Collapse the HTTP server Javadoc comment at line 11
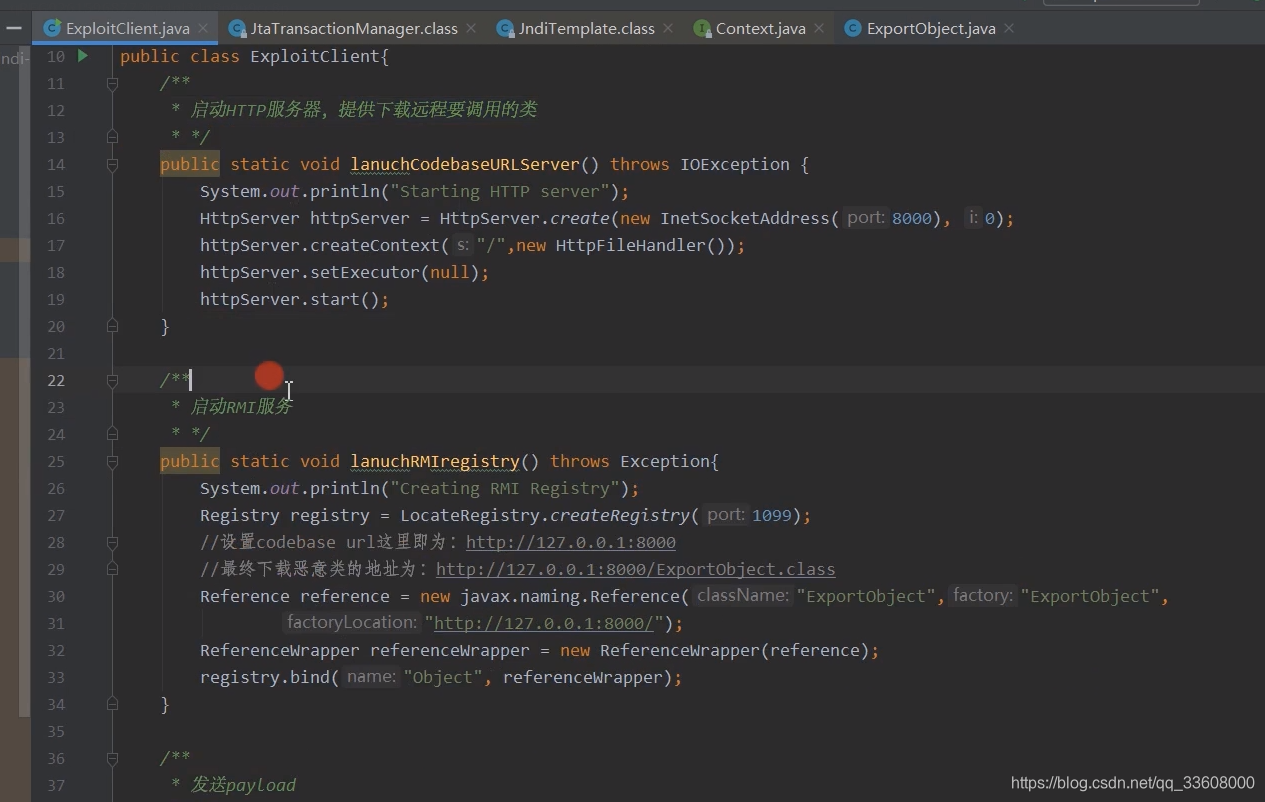This screenshot has width=1265, height=802. click(x=112, y=84)
